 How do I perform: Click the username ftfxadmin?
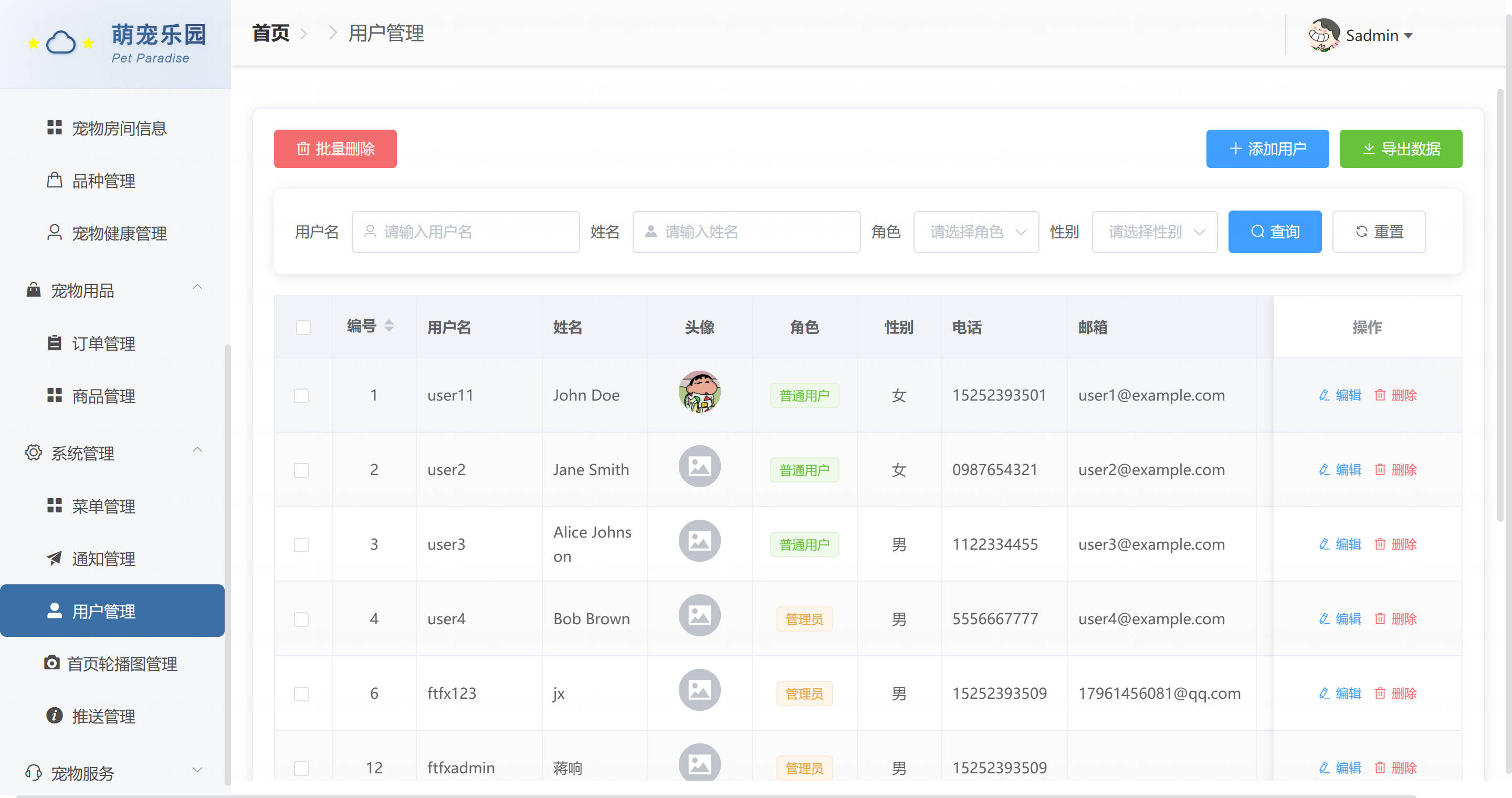(461, 768)
